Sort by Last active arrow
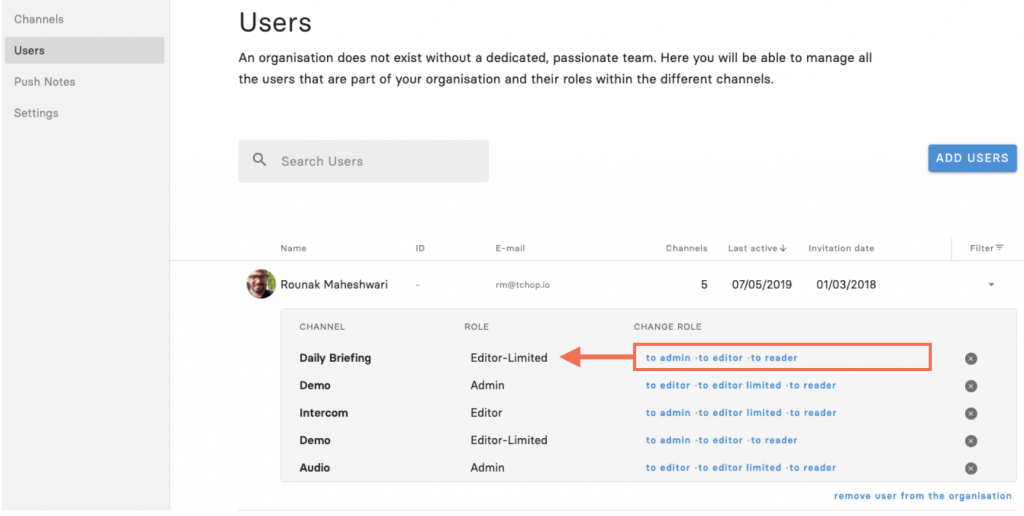Viewport: 1024px width, 516px height. pos(784,248)
